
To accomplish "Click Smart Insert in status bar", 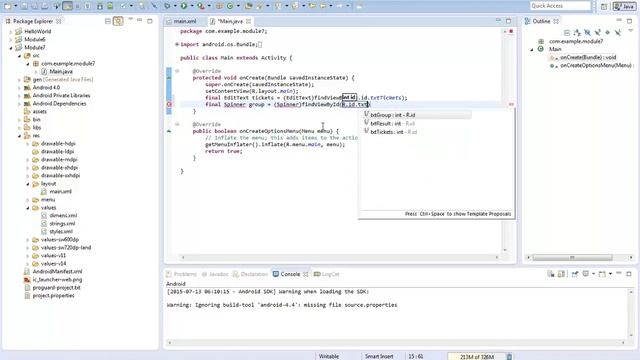I will pos(379,356).
